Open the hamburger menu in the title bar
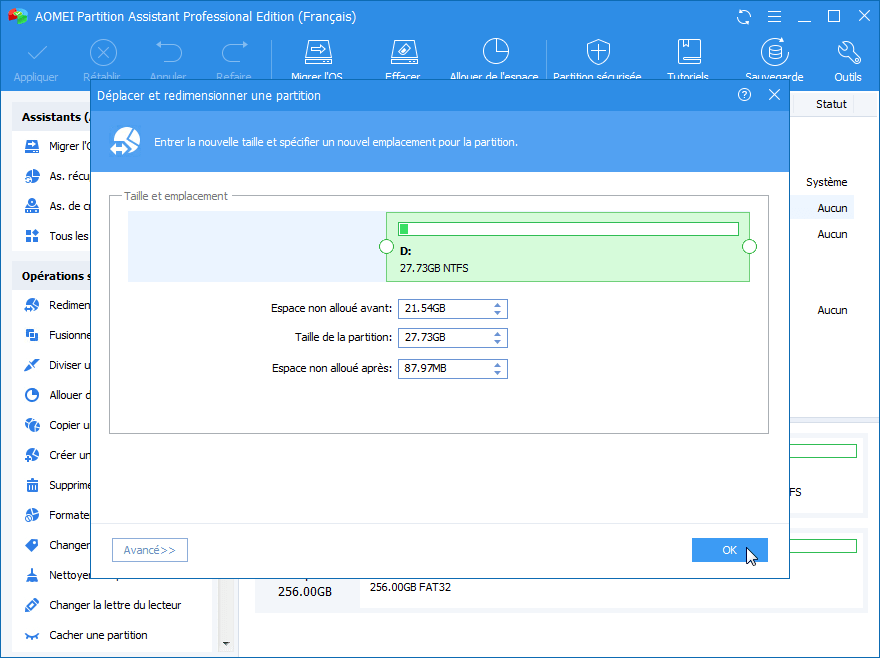Image resolution: width=880 pixels, height=658 pixels. (774, 17)
